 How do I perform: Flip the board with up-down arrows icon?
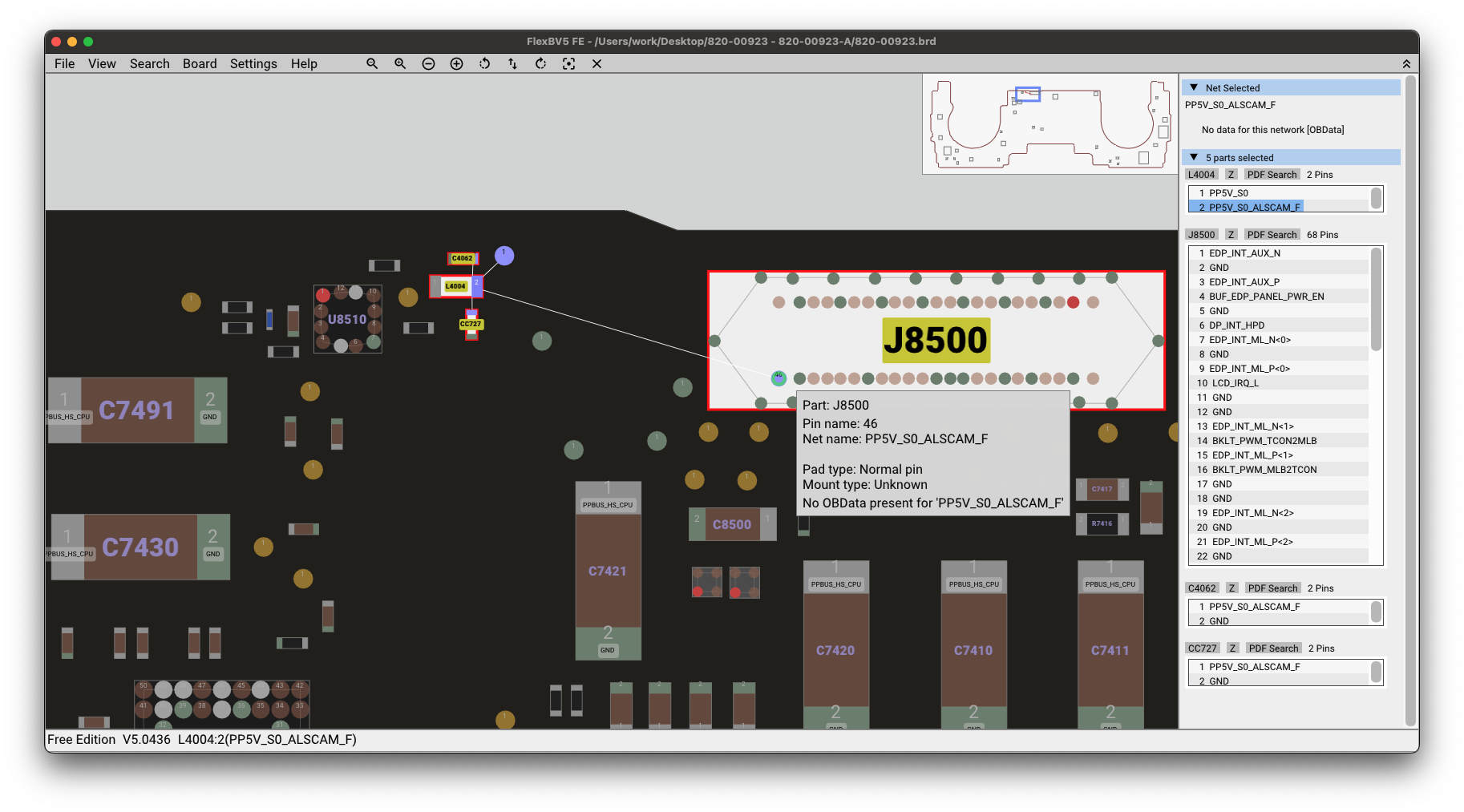coord(512,63)
